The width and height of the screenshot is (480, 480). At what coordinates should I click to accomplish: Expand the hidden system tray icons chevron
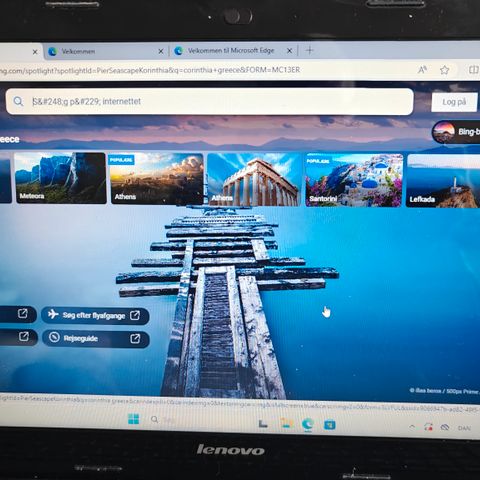click(x=412, y=426)
